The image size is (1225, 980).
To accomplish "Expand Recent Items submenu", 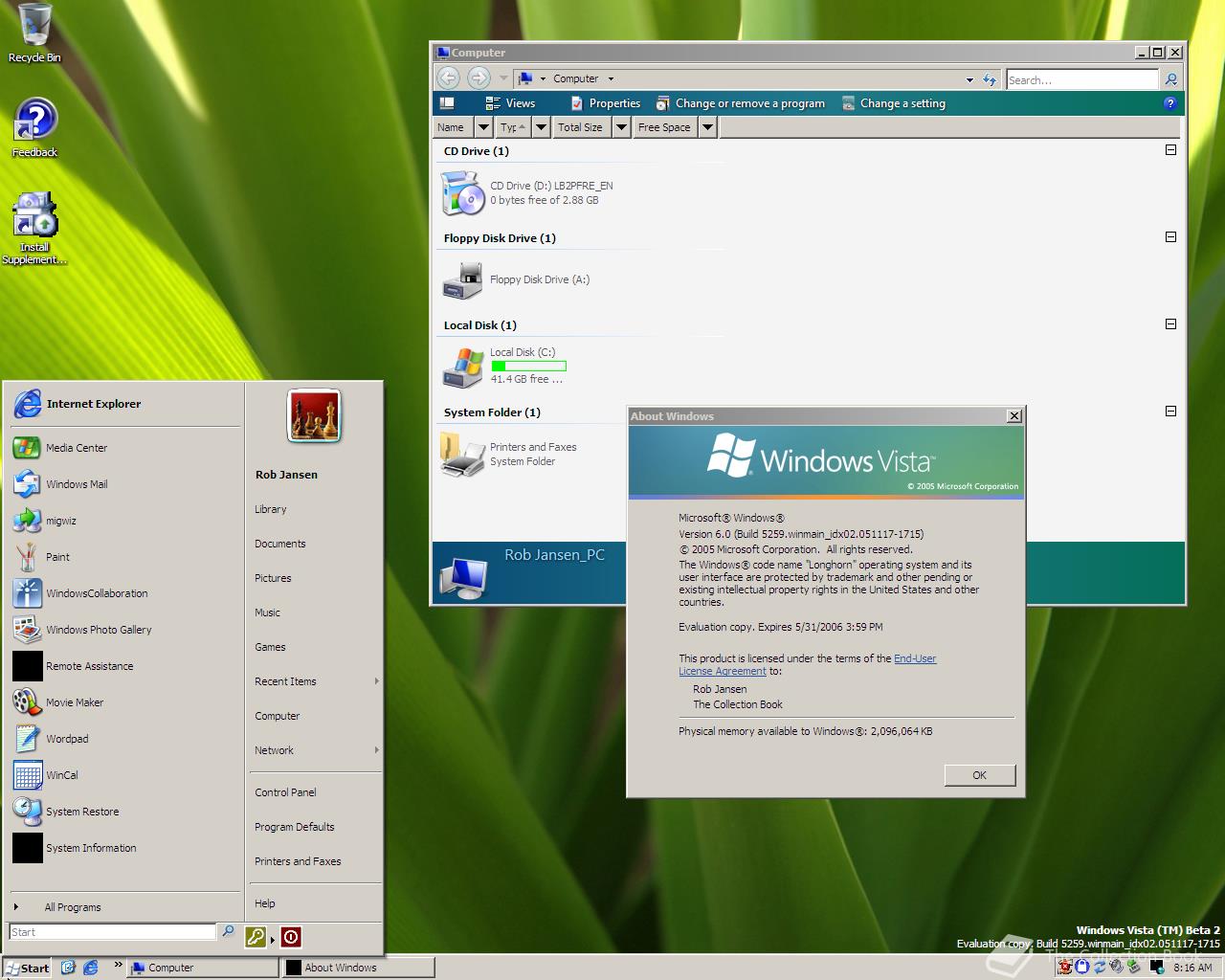I will (315, 681).
